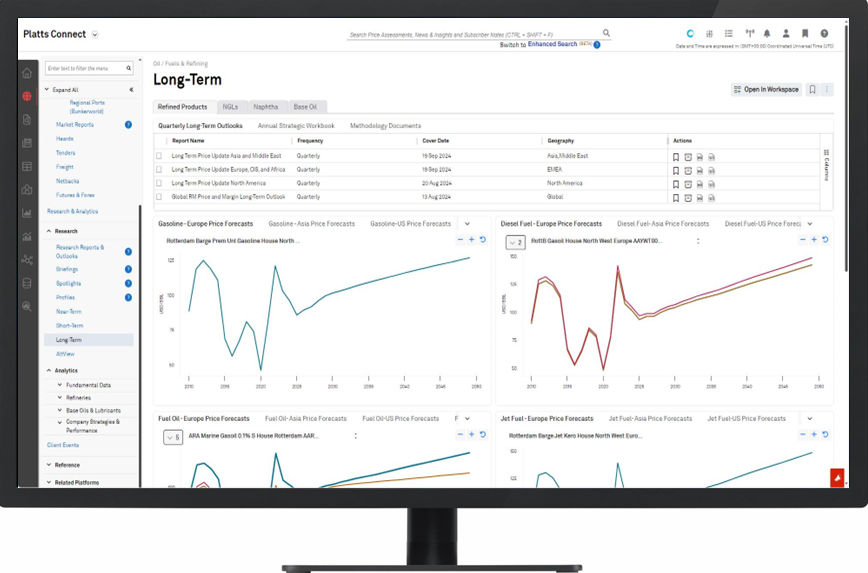Open the bar chart icon in left rail
This screenshot has width=868, height=573.
click(27, 213)
